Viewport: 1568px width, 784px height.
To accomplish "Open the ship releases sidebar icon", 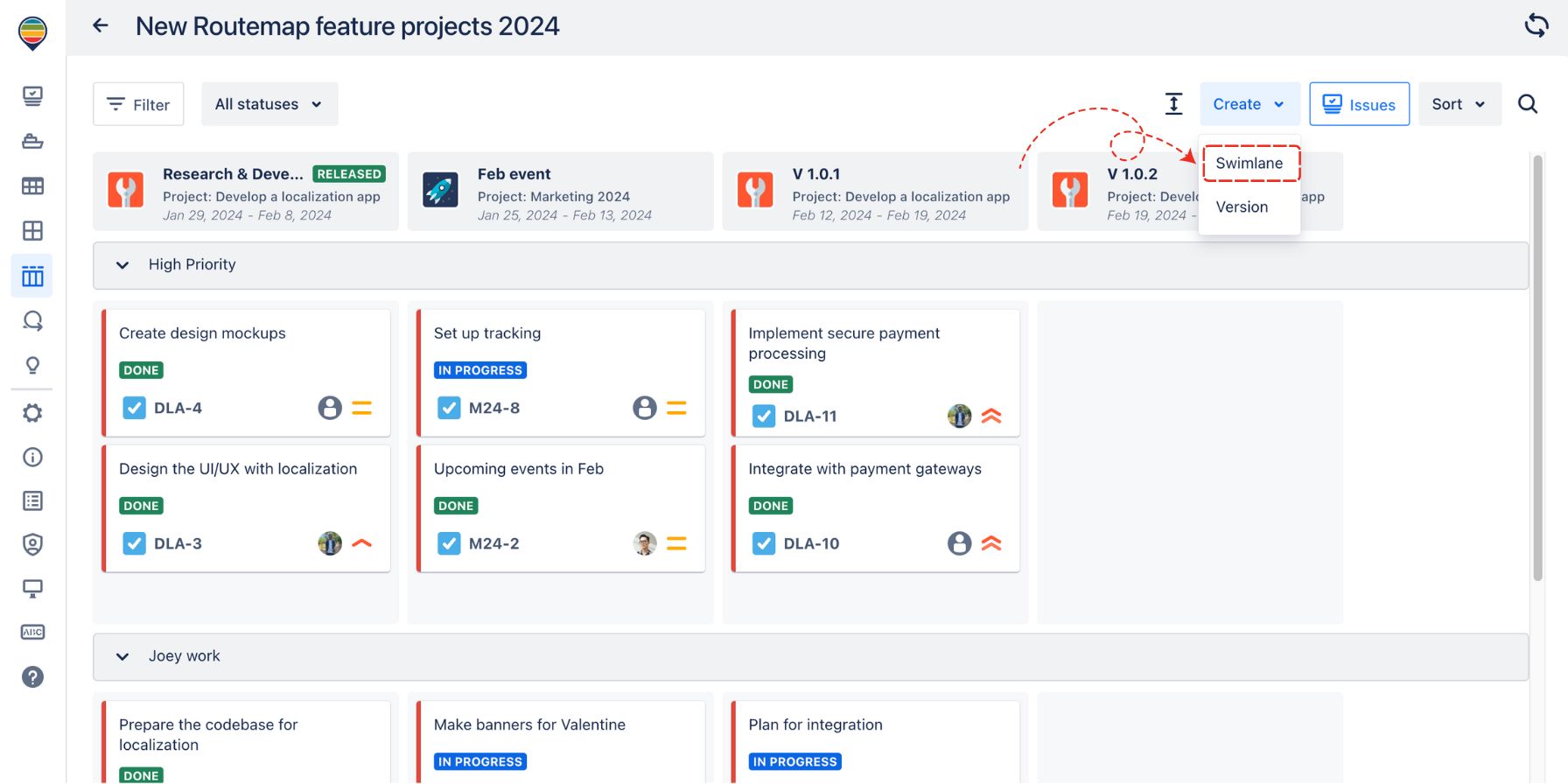I will (x=32, y=141).
